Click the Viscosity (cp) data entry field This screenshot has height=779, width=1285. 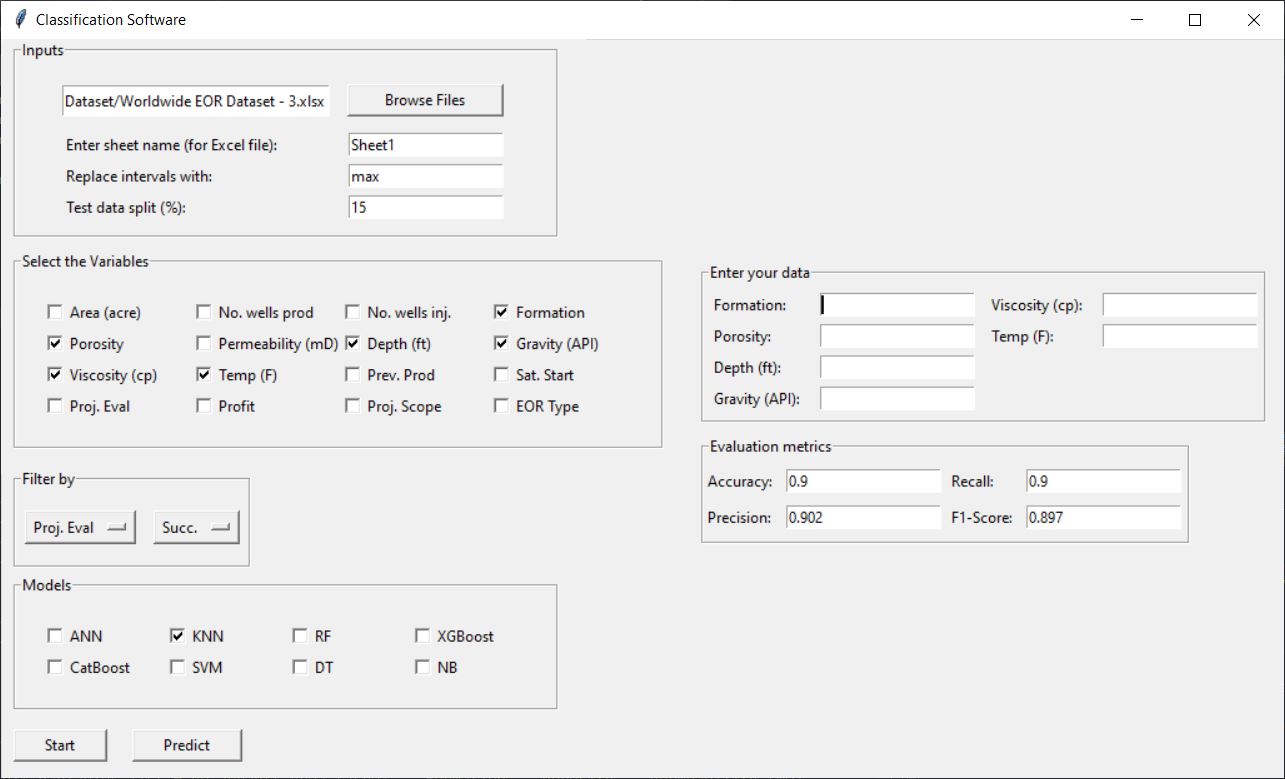pyautogui.click(x=1179, y=305)
